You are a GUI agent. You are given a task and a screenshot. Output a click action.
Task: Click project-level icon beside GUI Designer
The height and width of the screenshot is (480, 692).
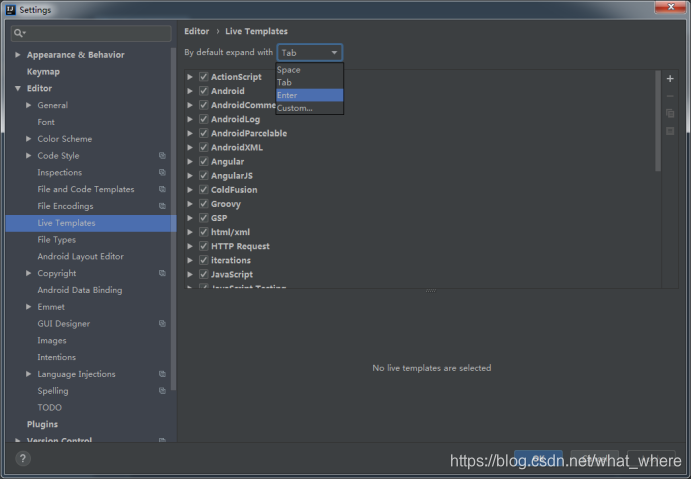pyautogui.click(x=162, y=323)
